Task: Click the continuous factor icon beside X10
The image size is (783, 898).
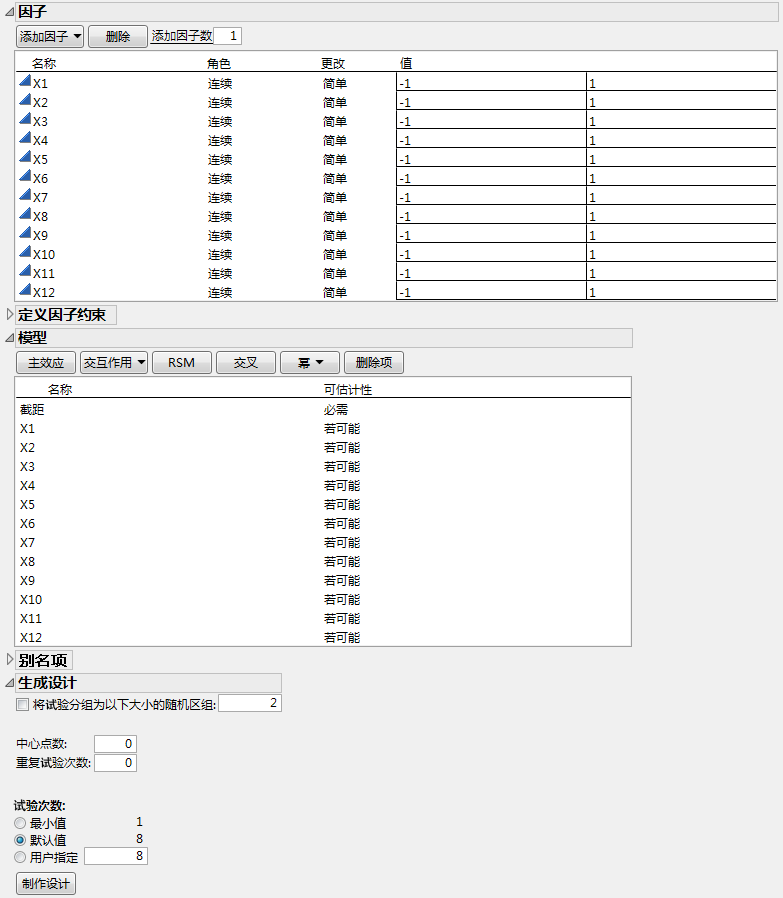Action: pyautogui.click(x=25, y=251)
